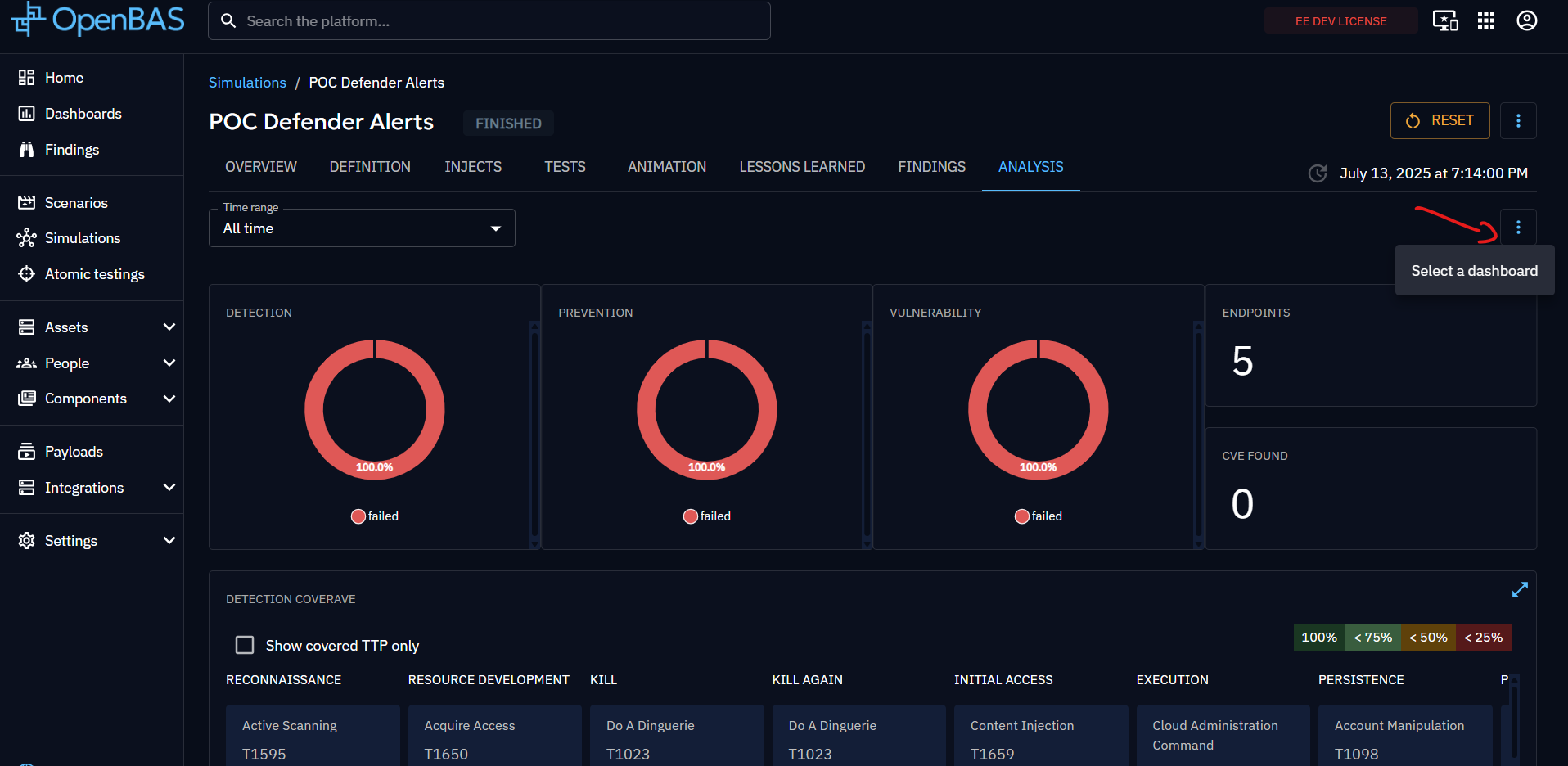Viewport: 1568px width, 766px height.
Task: Open the user profile icon
Action: coord(1526,20)
